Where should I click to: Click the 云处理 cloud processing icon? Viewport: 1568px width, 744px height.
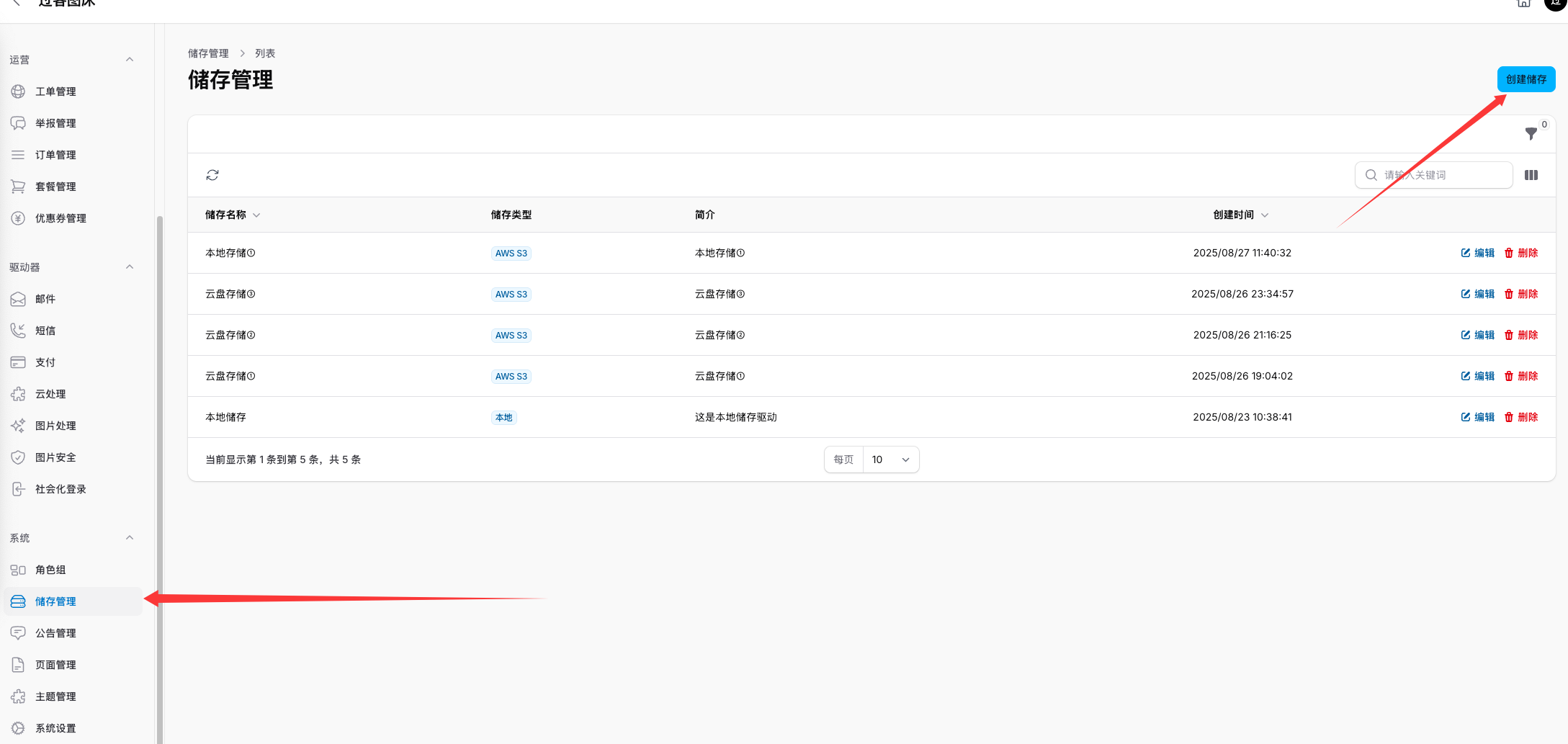coord(18,393)
